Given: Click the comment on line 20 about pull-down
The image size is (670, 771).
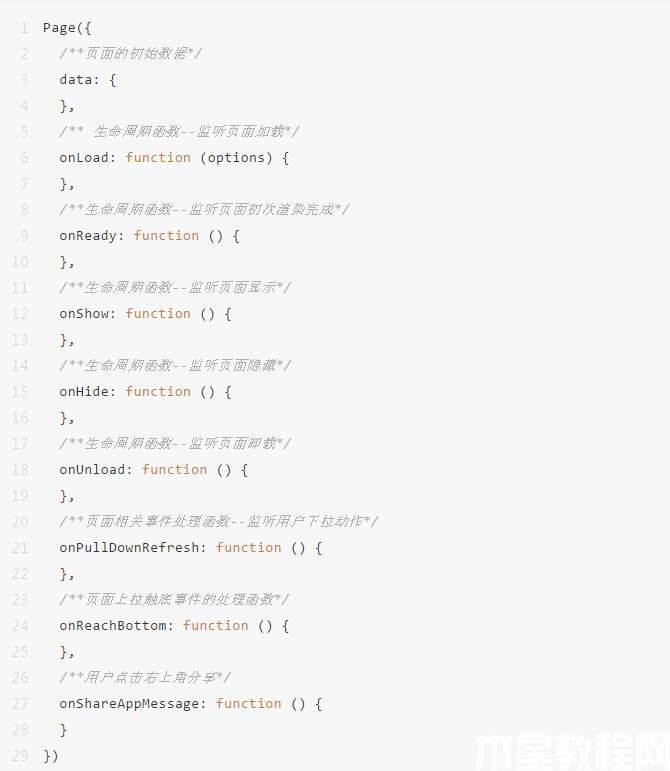Looking at the screenshot, I should [218, 522].
